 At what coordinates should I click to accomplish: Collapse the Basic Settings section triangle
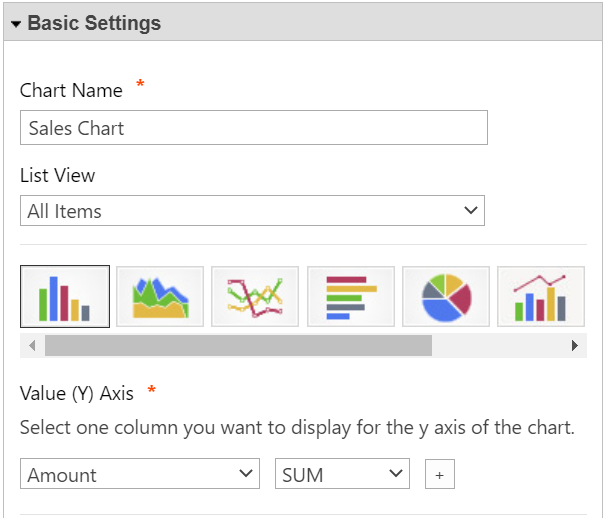(x=16, y=23)
